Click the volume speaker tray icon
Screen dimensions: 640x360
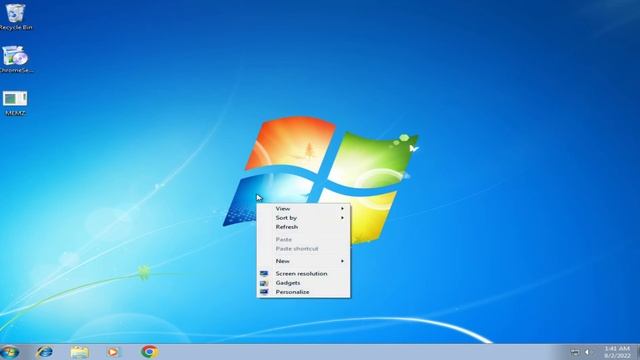point(587,352)
